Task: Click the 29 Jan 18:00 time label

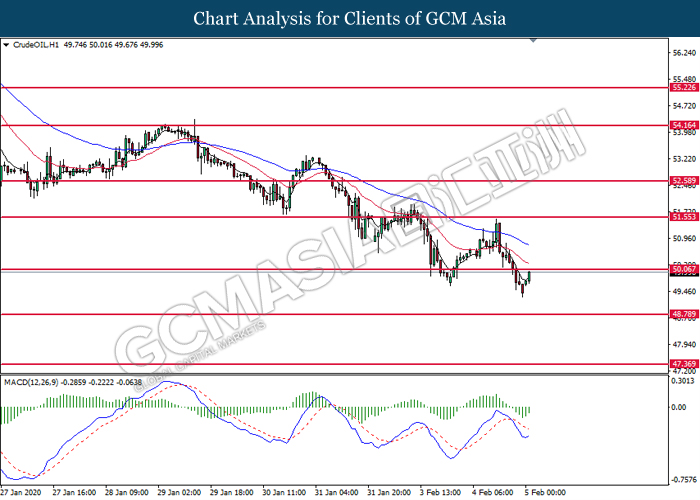Action: point(232,492)
